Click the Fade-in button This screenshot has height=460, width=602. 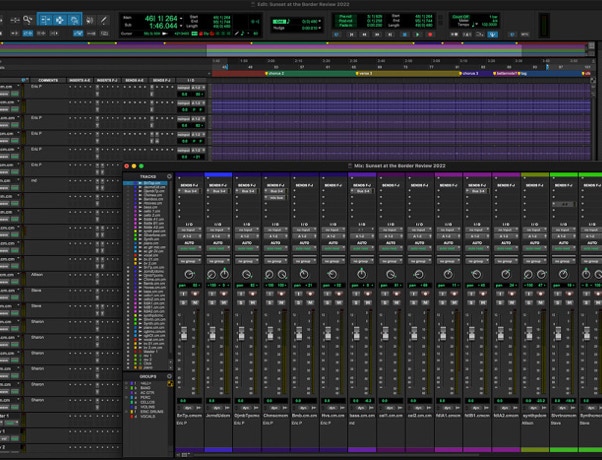(x=346, y=25)
